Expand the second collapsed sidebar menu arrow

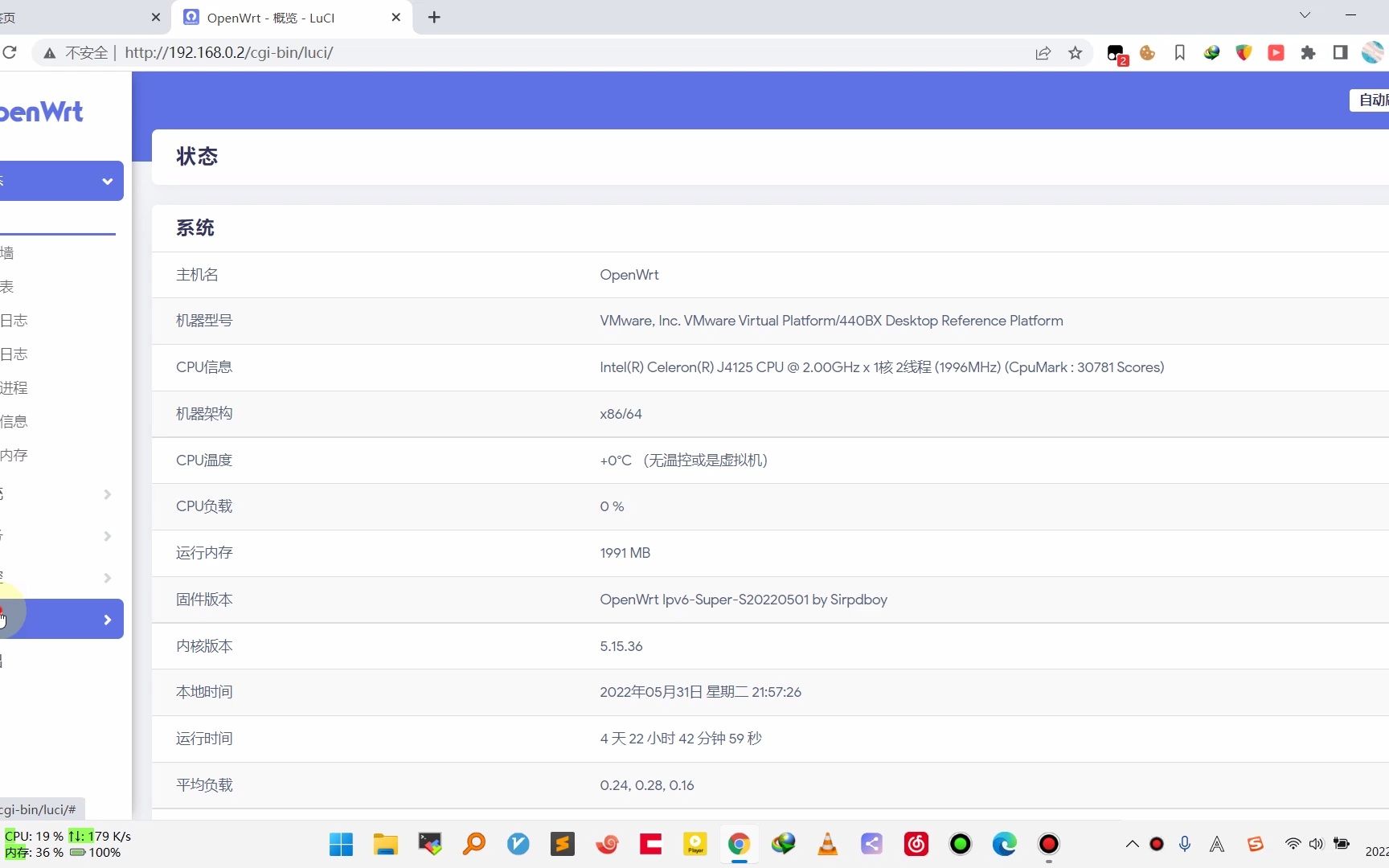click(107, 536)
